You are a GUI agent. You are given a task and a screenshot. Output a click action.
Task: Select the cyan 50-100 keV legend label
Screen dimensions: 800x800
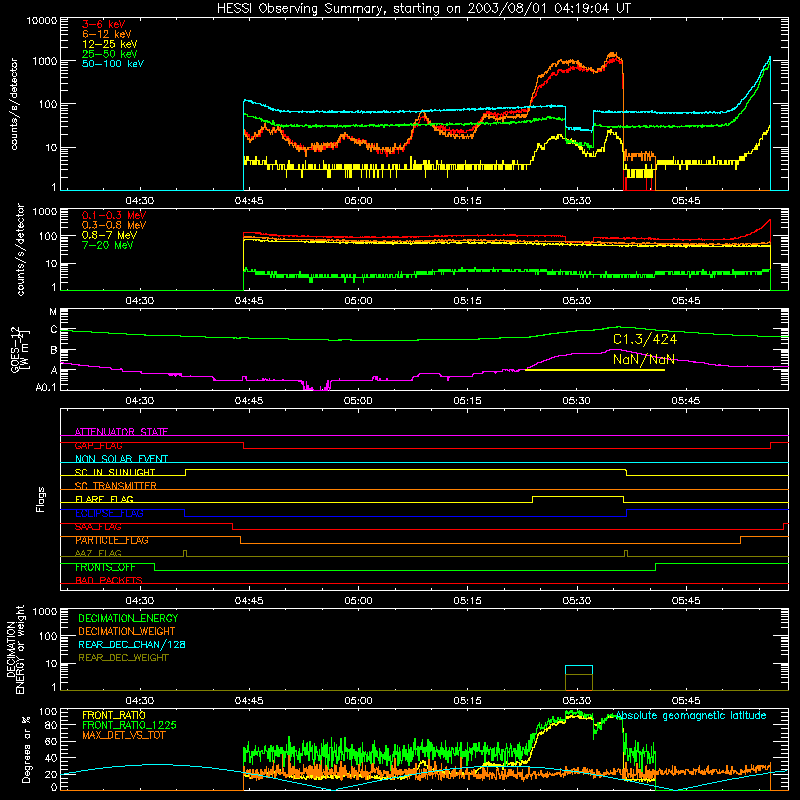[113, 64]
